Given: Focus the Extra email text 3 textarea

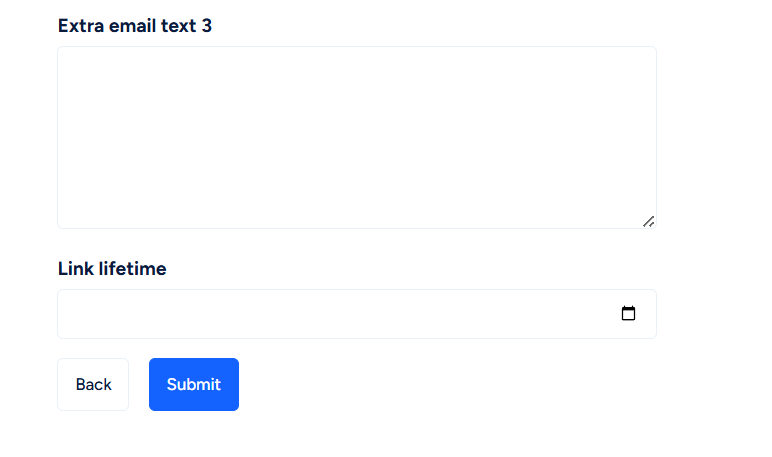Looking at the screenshot, I should [x=357, y=137].
